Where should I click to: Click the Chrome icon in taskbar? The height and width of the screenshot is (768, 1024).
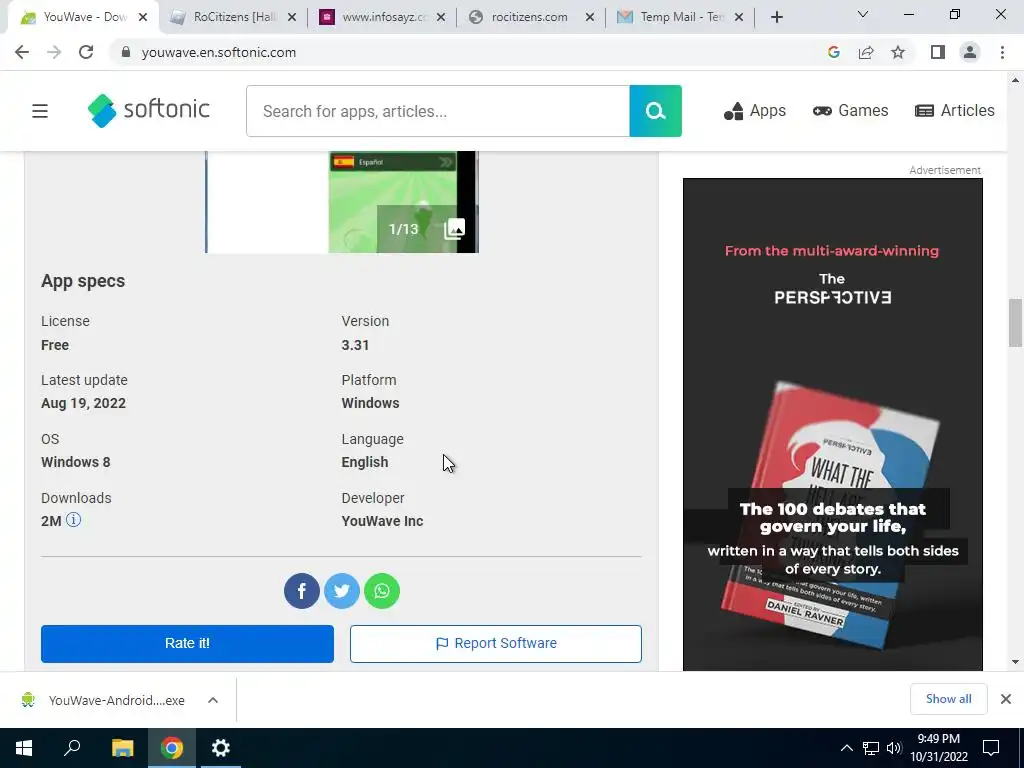[172, 748]
